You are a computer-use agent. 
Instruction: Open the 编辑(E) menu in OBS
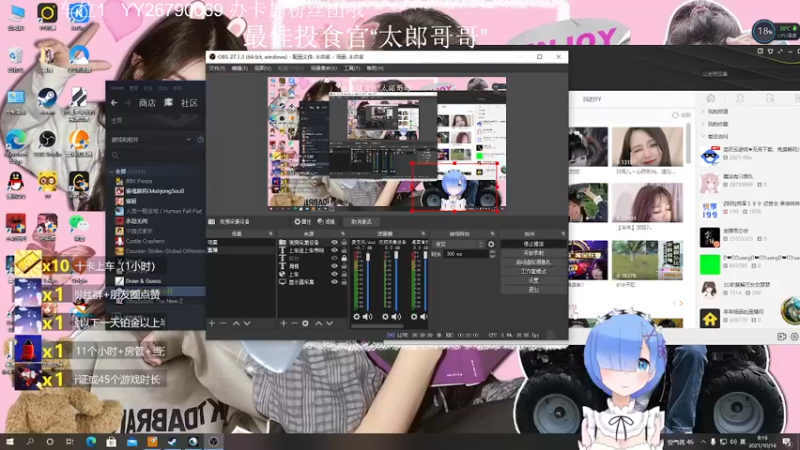pyautogui.click(x=239, y=68)
